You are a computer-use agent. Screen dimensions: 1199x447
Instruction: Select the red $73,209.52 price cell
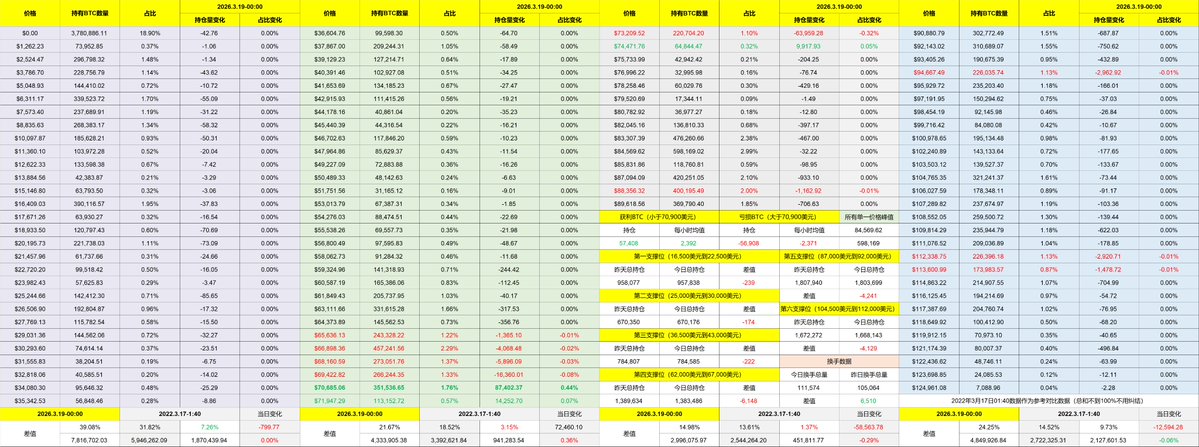point(629,33)
